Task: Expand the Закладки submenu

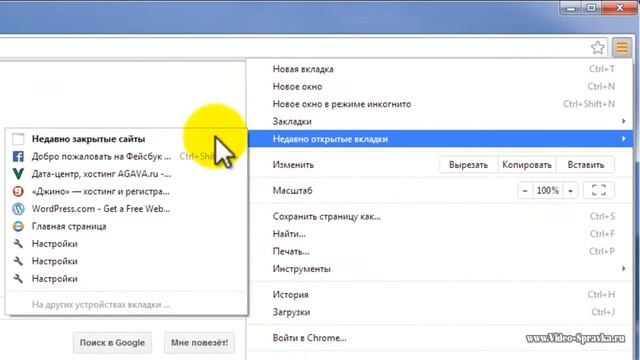Action: tap(440, 122)
